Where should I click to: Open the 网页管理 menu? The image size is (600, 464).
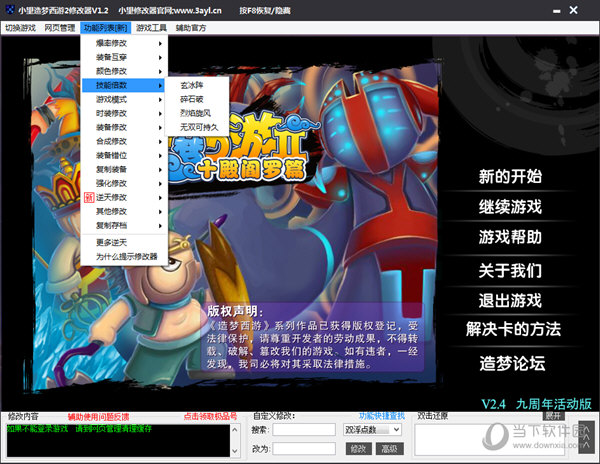tap(60, 28)
